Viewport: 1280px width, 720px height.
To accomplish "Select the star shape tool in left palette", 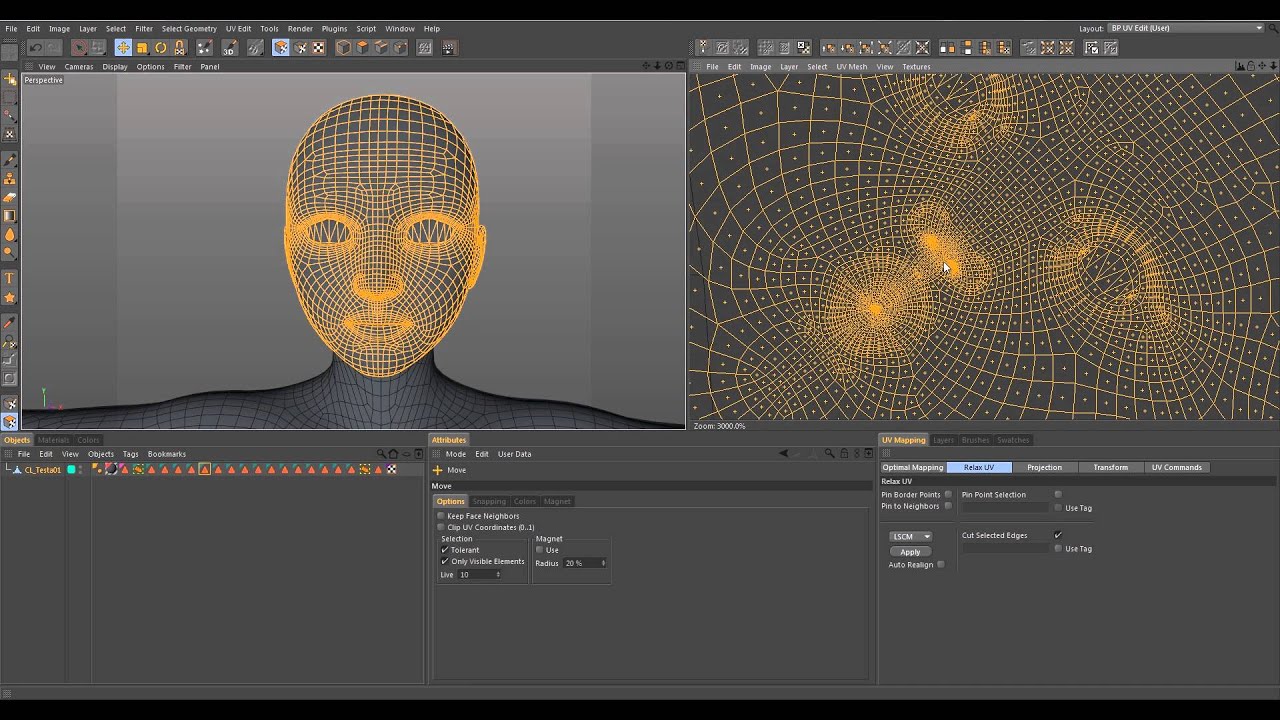I will coord(10,297).
